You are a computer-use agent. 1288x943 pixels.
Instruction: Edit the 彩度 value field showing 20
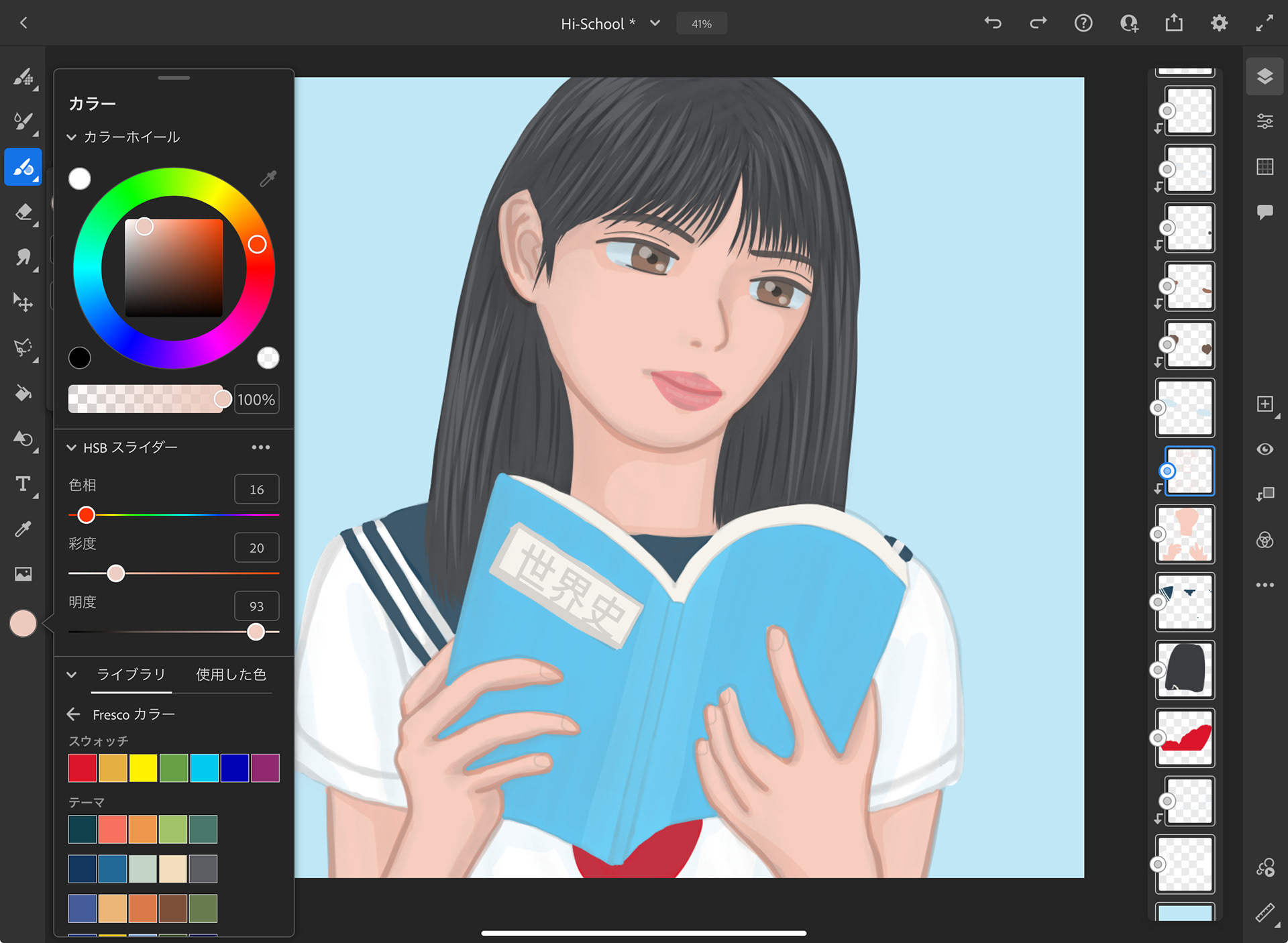tap(257, 548)
